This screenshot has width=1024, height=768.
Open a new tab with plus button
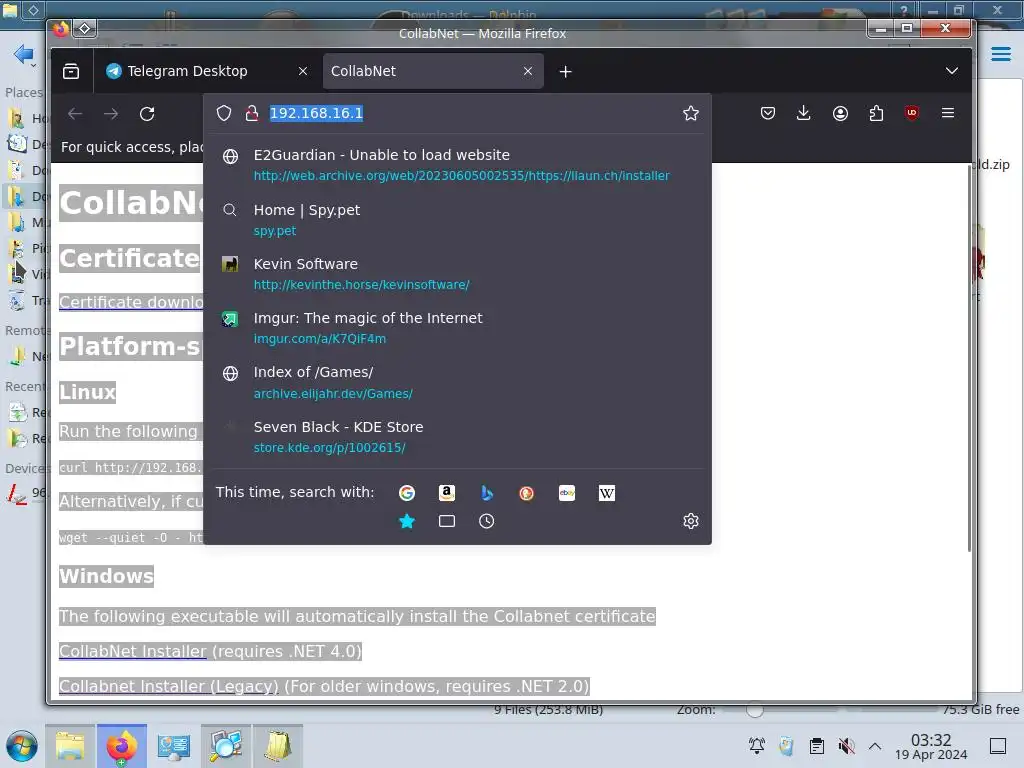pyautogui.click(x=566, y=71)
